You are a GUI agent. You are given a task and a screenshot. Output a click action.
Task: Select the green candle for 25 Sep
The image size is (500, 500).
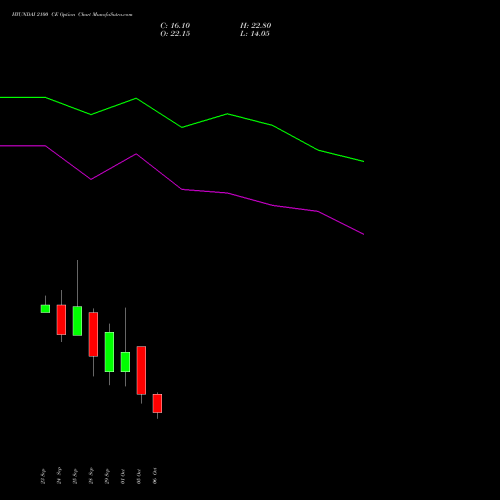77,321
